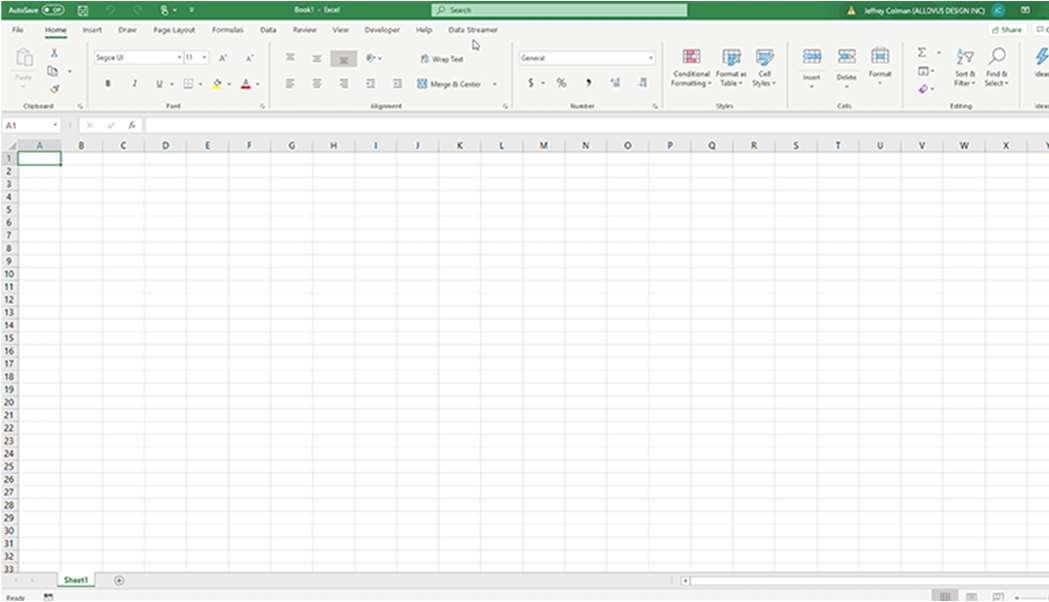Center text horizontally
This screenshot has width=1049, height=602.
(x=317, y=84)
